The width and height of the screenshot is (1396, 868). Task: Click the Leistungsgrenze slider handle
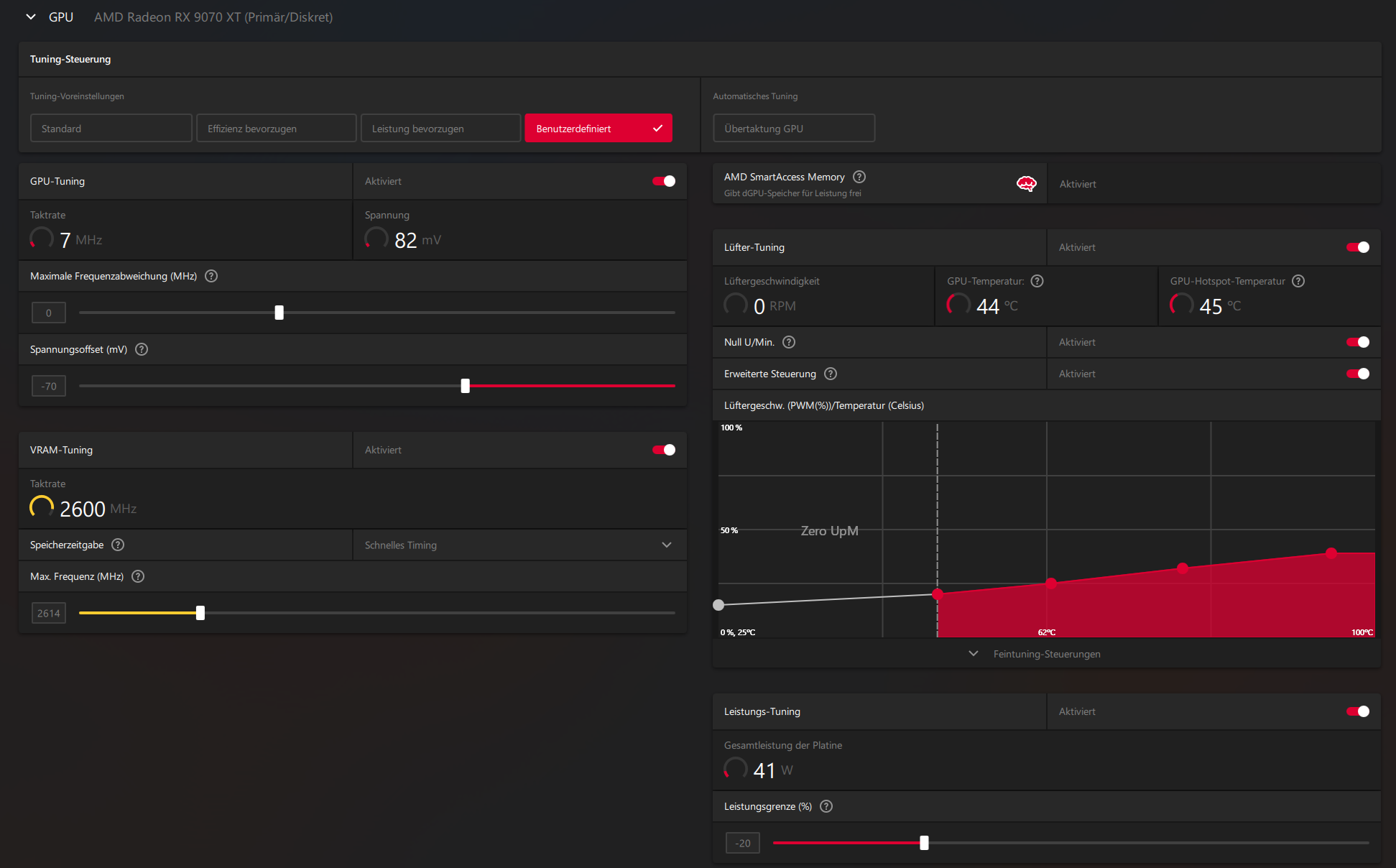pos(924,843)
